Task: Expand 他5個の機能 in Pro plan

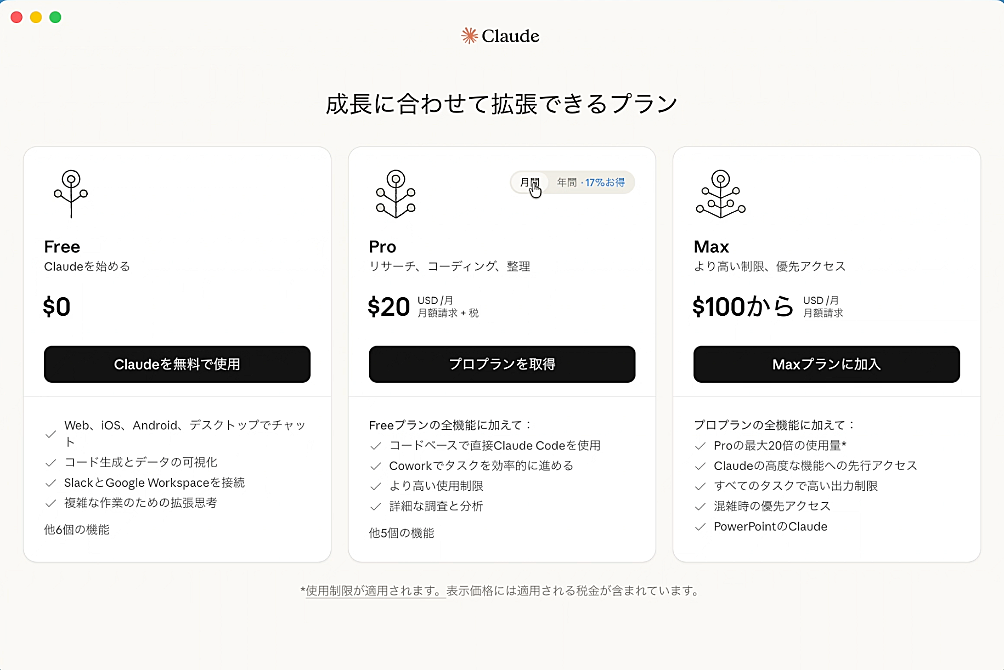Action: (401, 533)
